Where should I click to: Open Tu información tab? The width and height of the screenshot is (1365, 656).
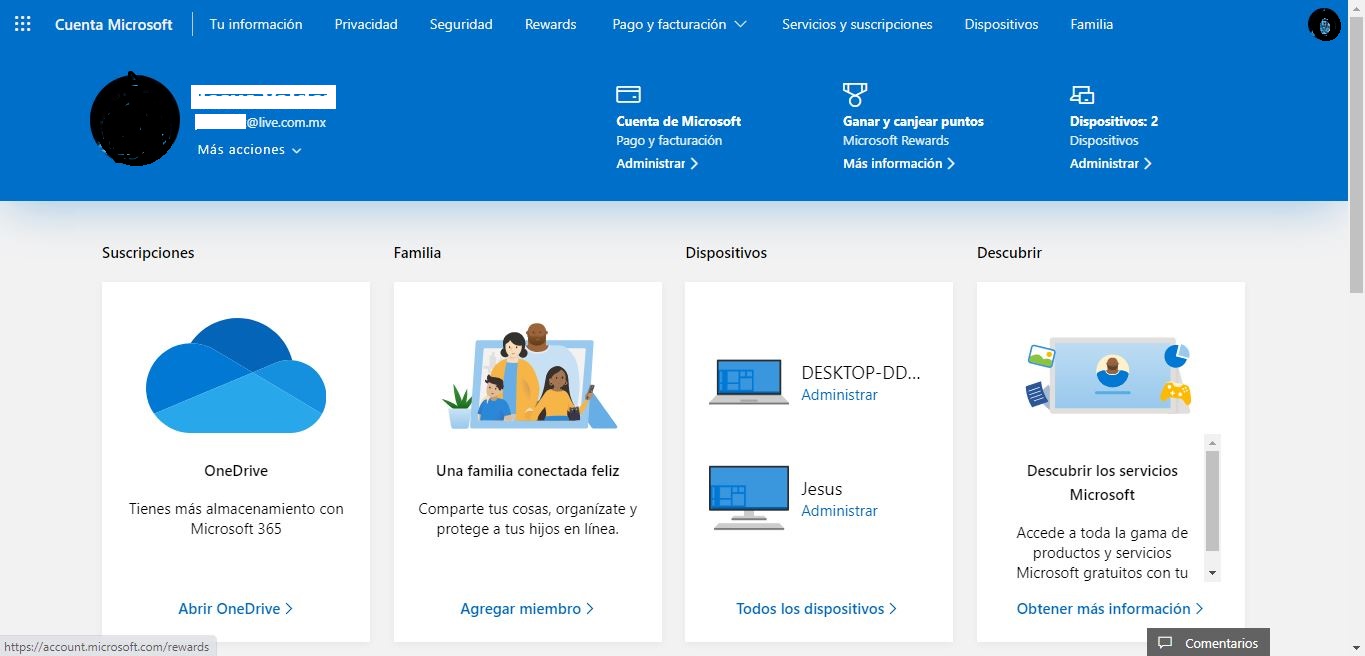point(256,24)
